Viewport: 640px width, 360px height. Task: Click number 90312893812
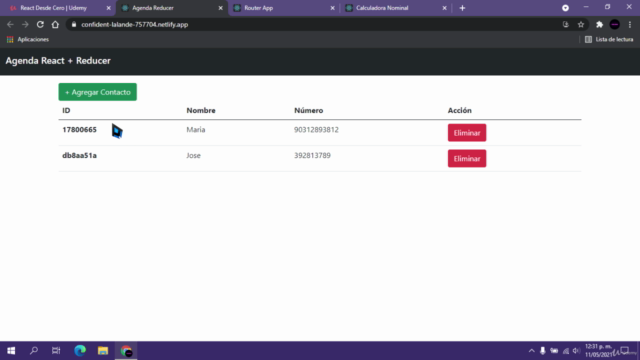coord(316,130)
